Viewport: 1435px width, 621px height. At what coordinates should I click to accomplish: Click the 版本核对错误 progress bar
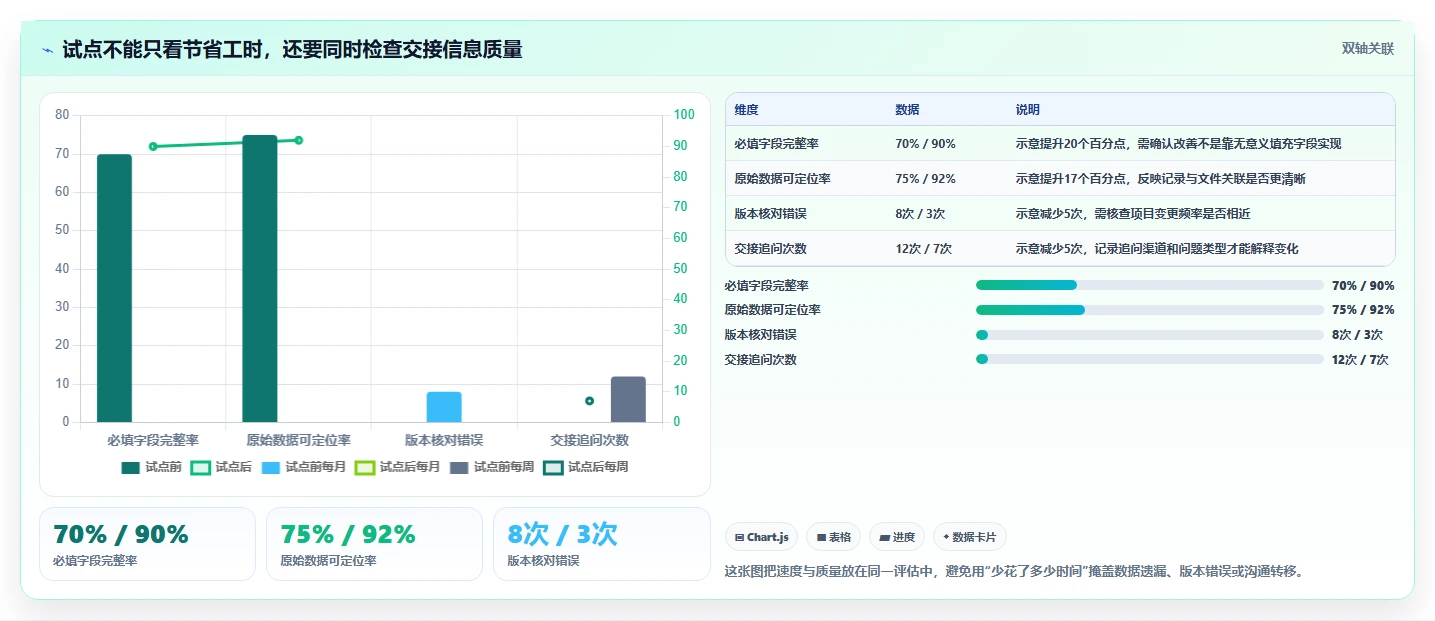[x=1150, y=335]
